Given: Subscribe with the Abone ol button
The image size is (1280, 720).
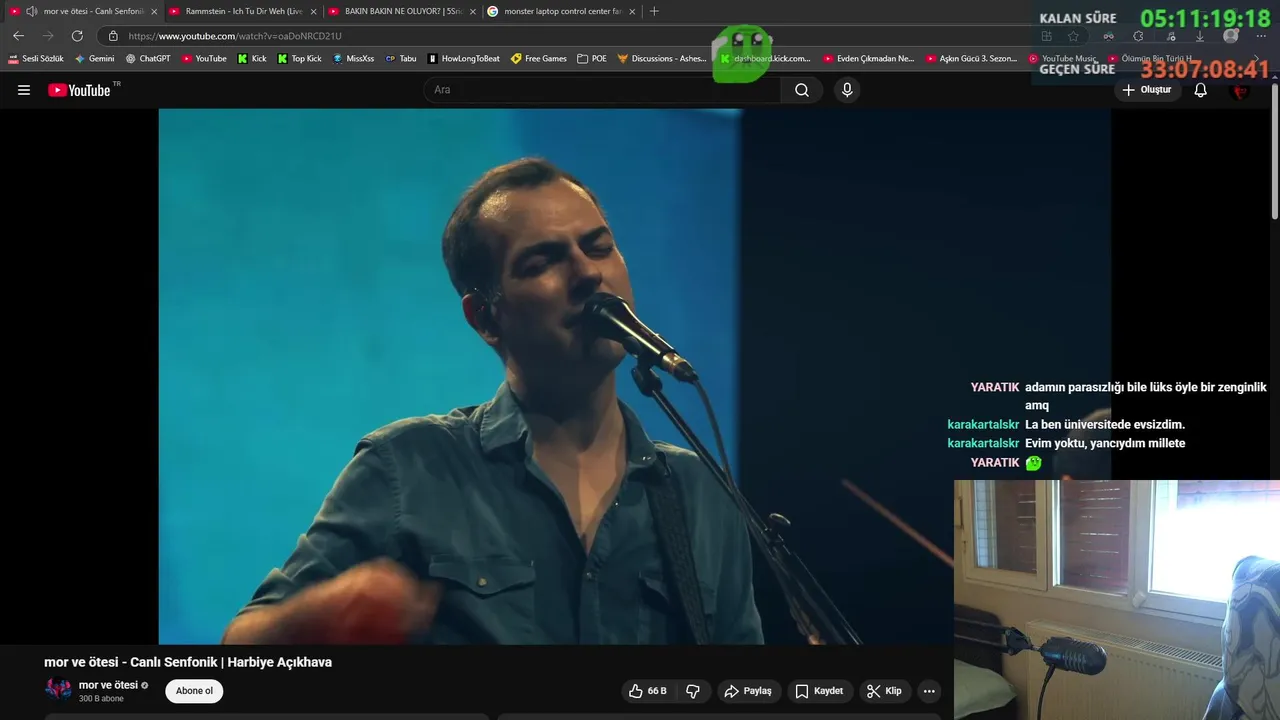Looking at the screenshot, I should click(x=194, y=691).
